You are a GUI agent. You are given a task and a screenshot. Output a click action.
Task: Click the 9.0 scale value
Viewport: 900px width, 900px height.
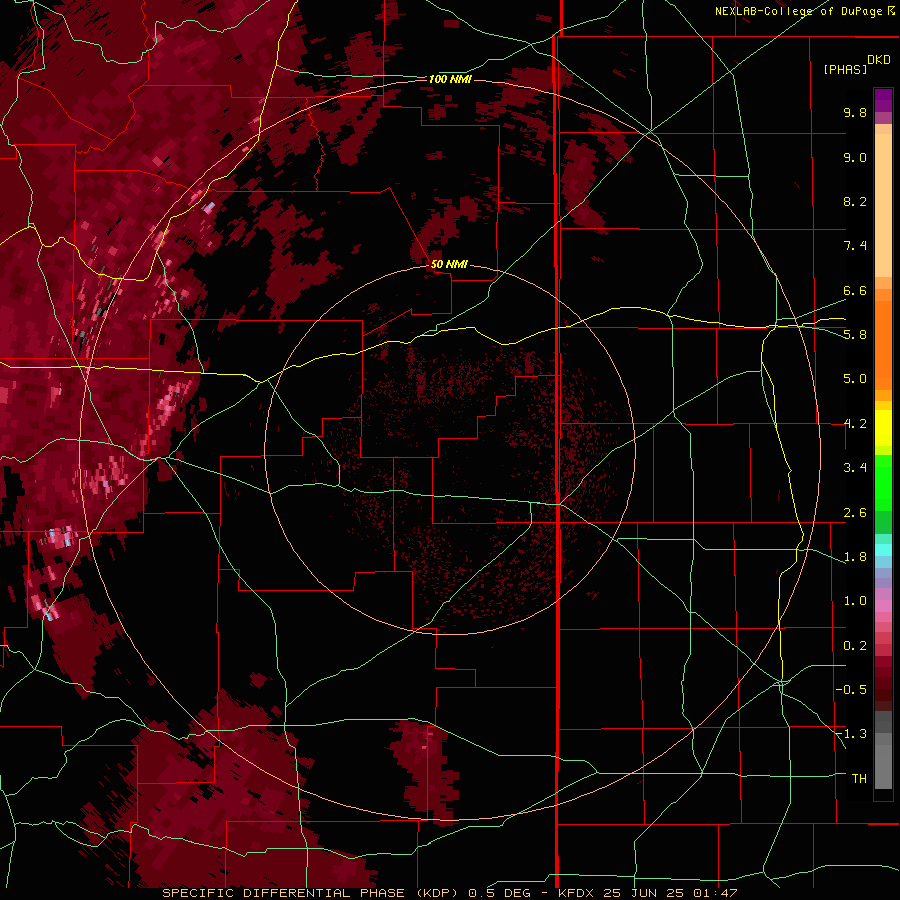coord(855,157)
